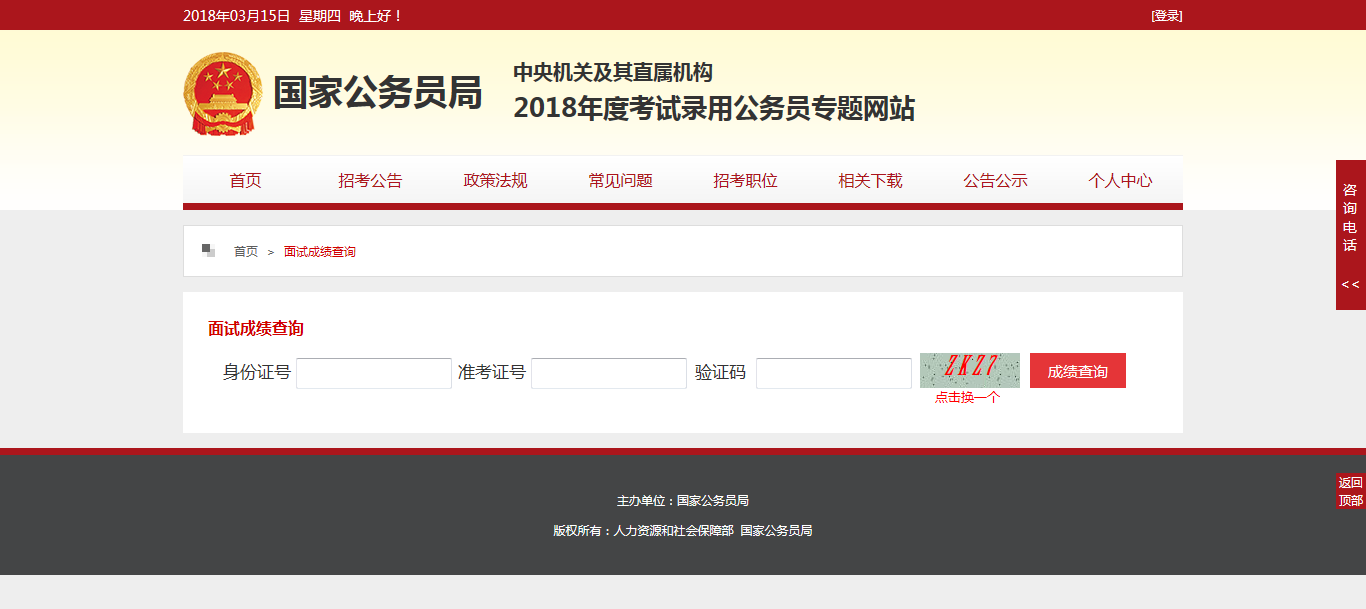Image resolution: width=1366 pixels, height=609 pixels.
Task: Click 点击换一个 to refresh captcha
Action: (967, 397)
